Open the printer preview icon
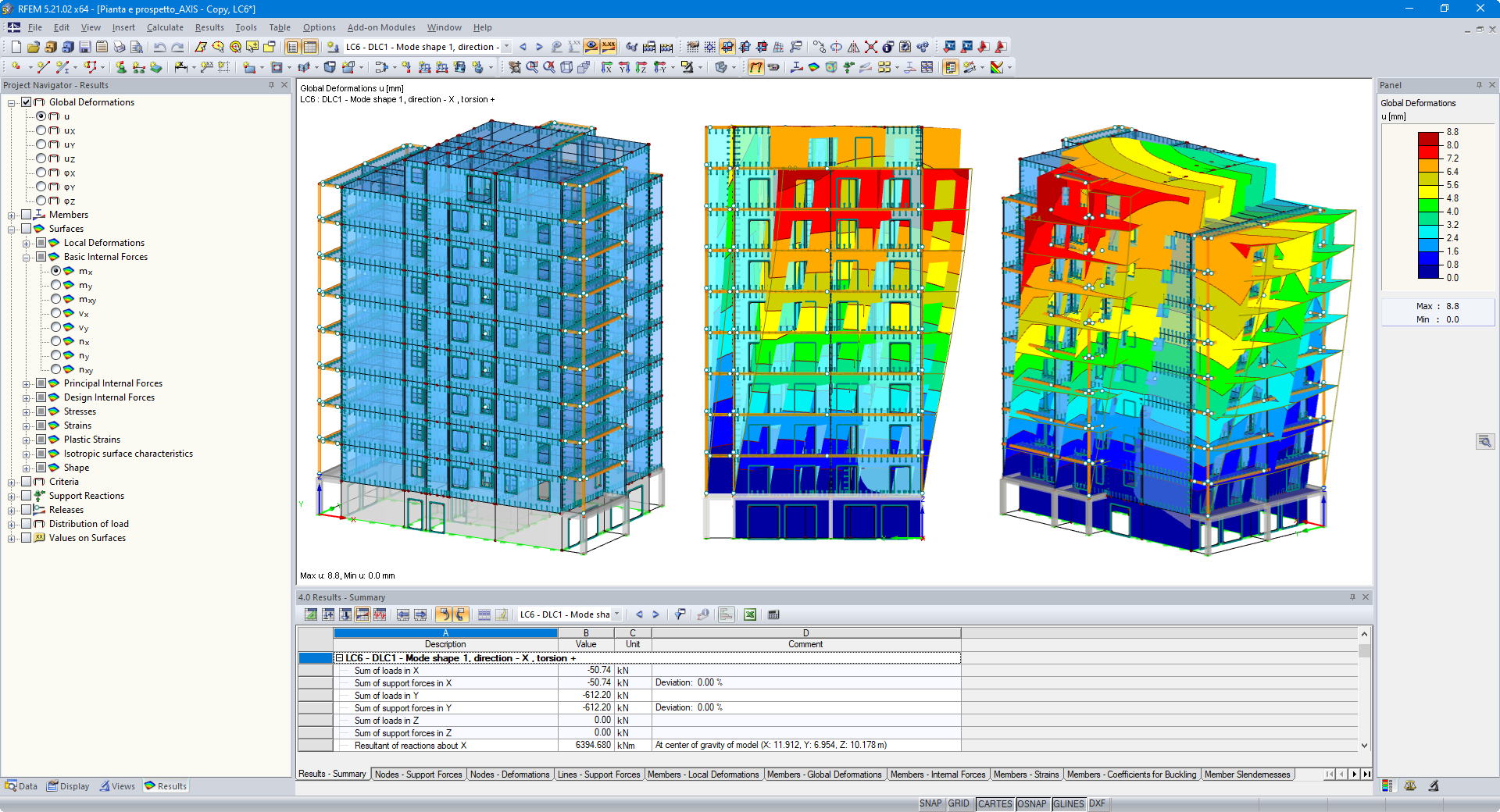This screenshot has width=1500, height=812. click(x=136, y=47)
